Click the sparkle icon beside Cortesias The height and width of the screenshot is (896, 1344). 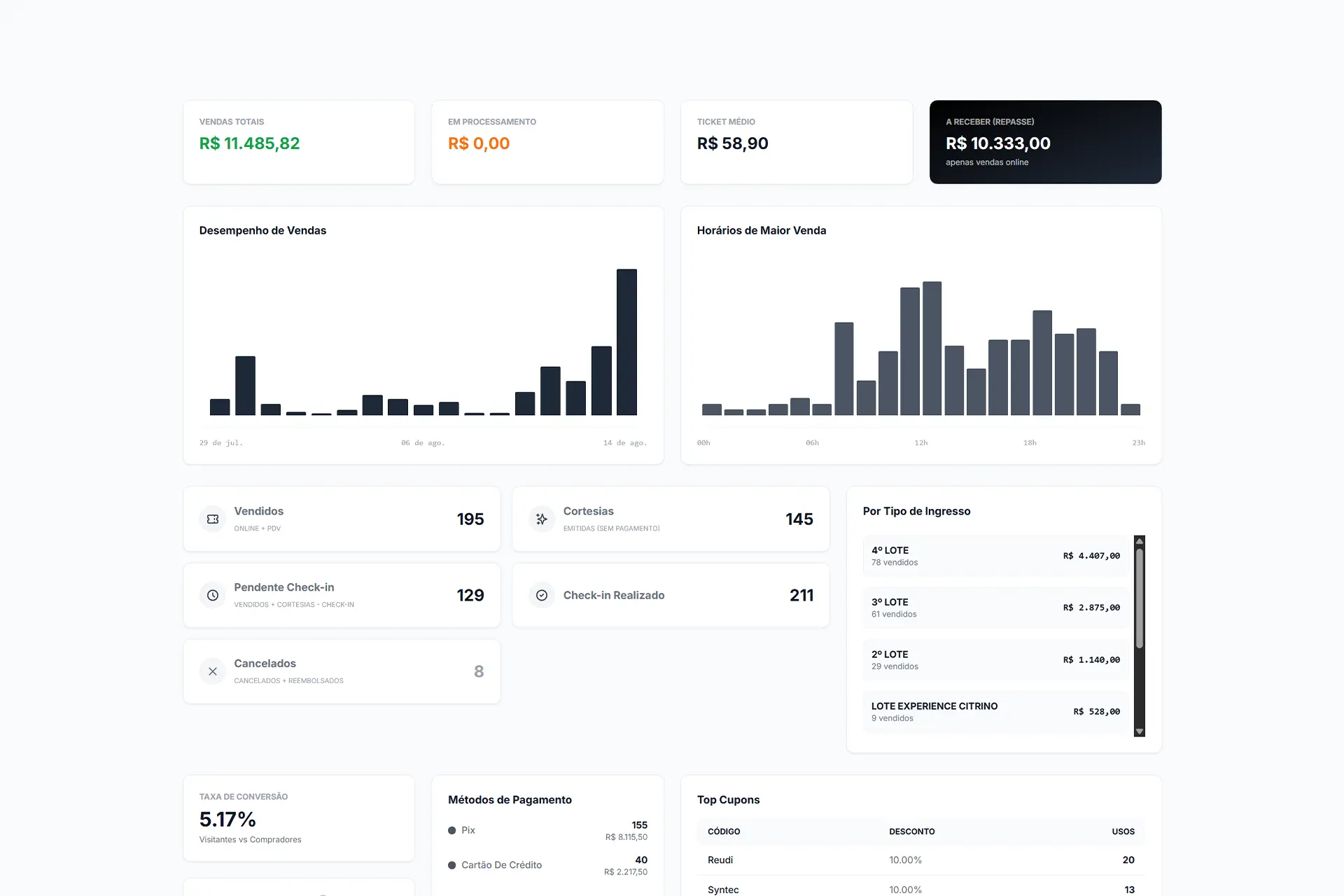(x=542, y=519)
